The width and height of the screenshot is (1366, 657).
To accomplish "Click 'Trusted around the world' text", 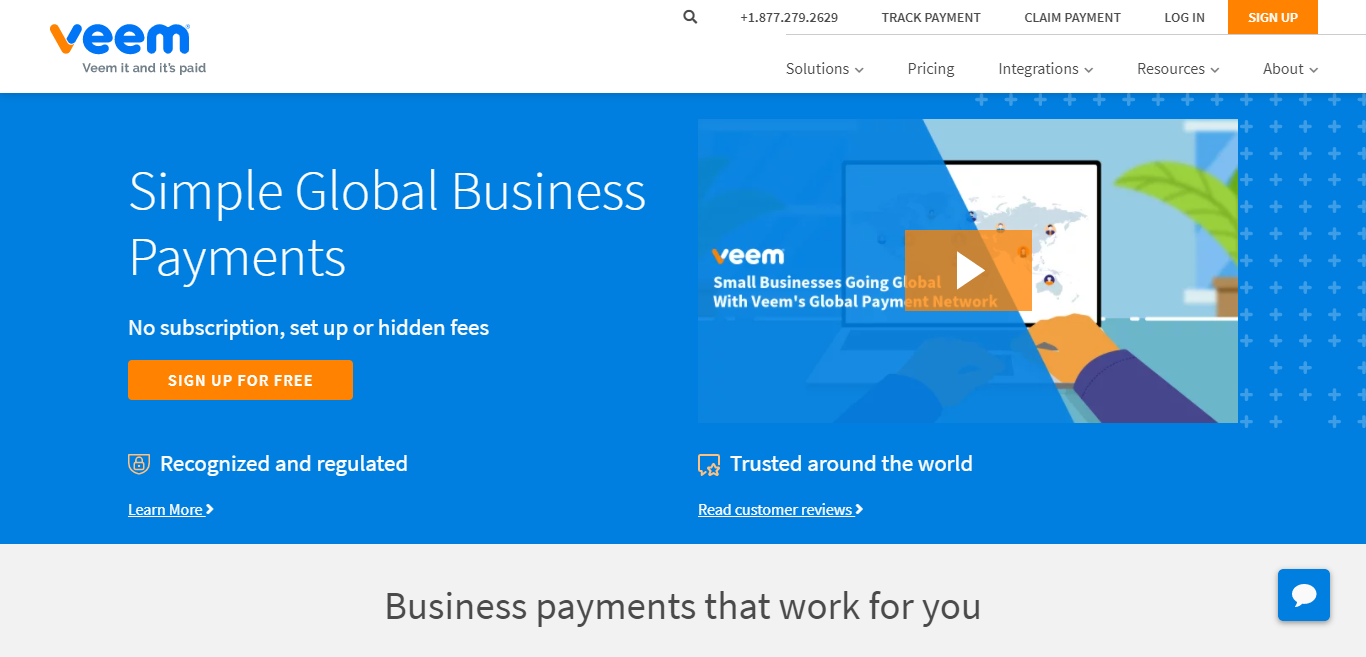I will tap(851, 464).
